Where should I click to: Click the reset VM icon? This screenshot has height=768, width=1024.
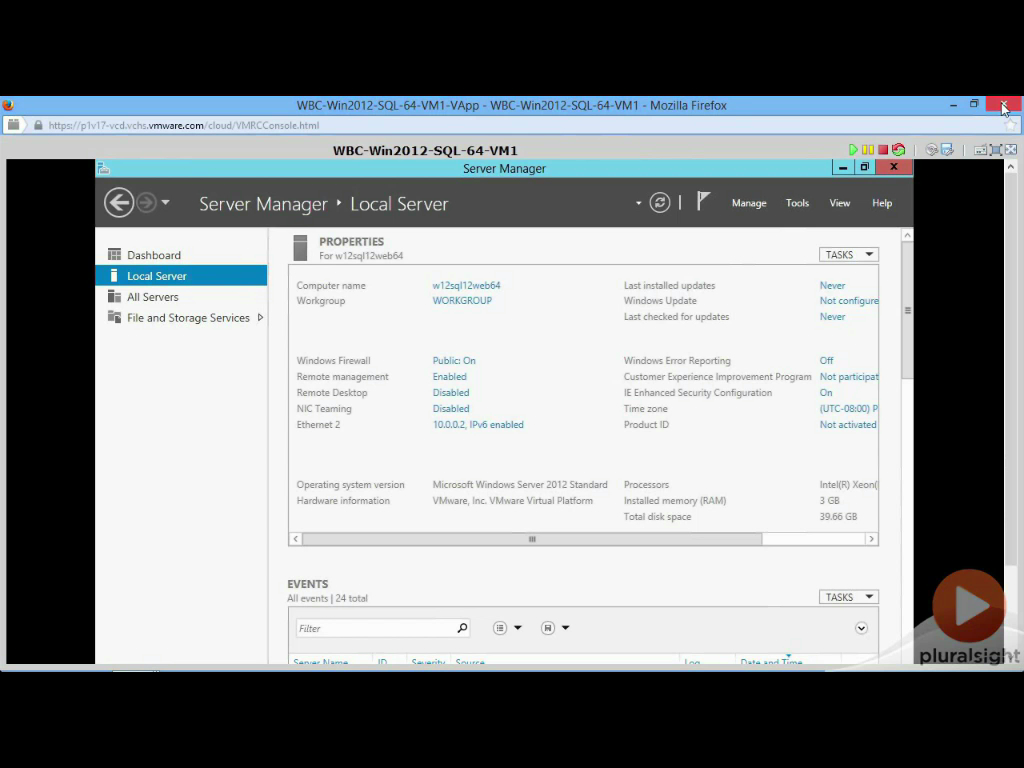click(899, 150)
